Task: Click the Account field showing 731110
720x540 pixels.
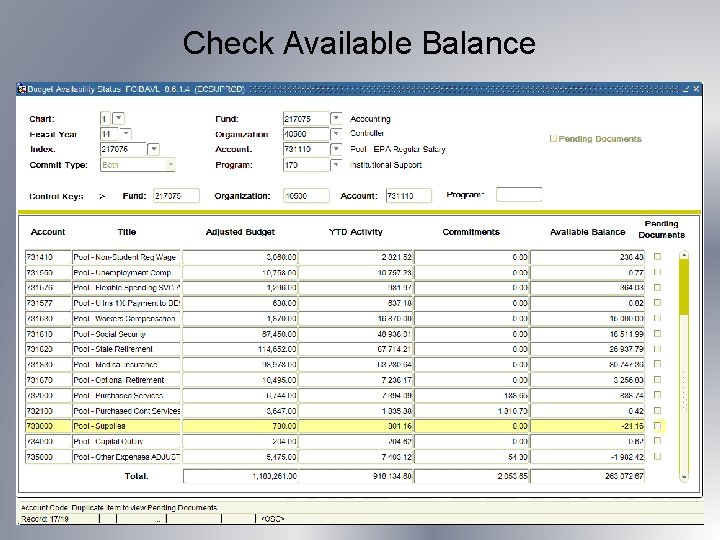Action: (306, 149)
